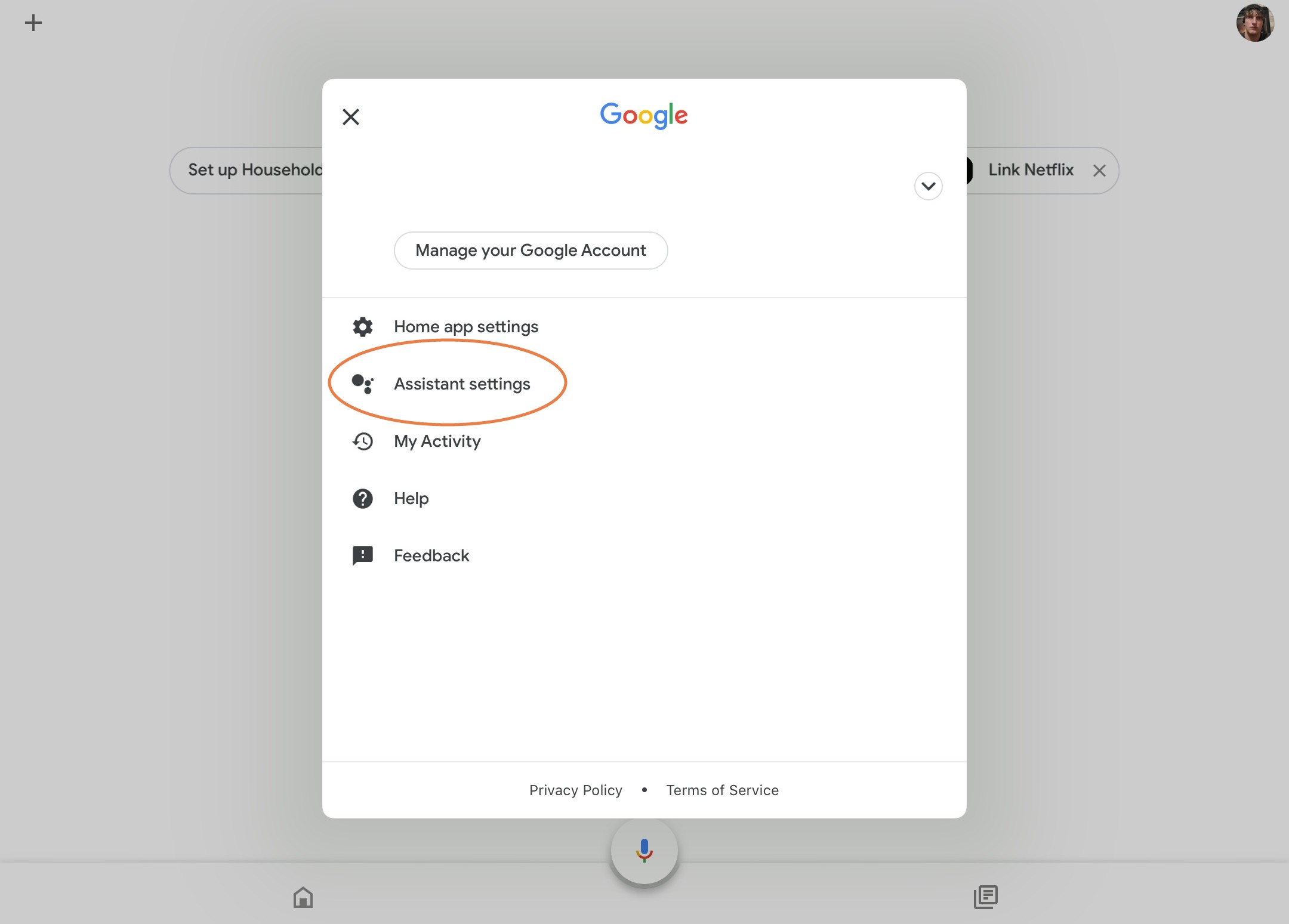The height and width of the screenshot is (924, 1289).
Task: Click the close X button on dialog
Action: tap(350, 116)
